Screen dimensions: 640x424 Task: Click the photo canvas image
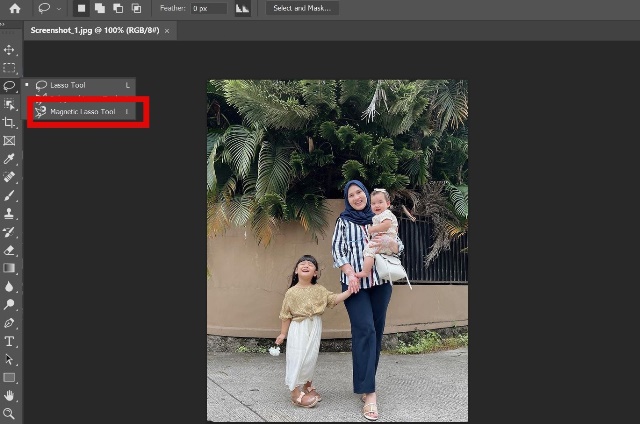338,250
